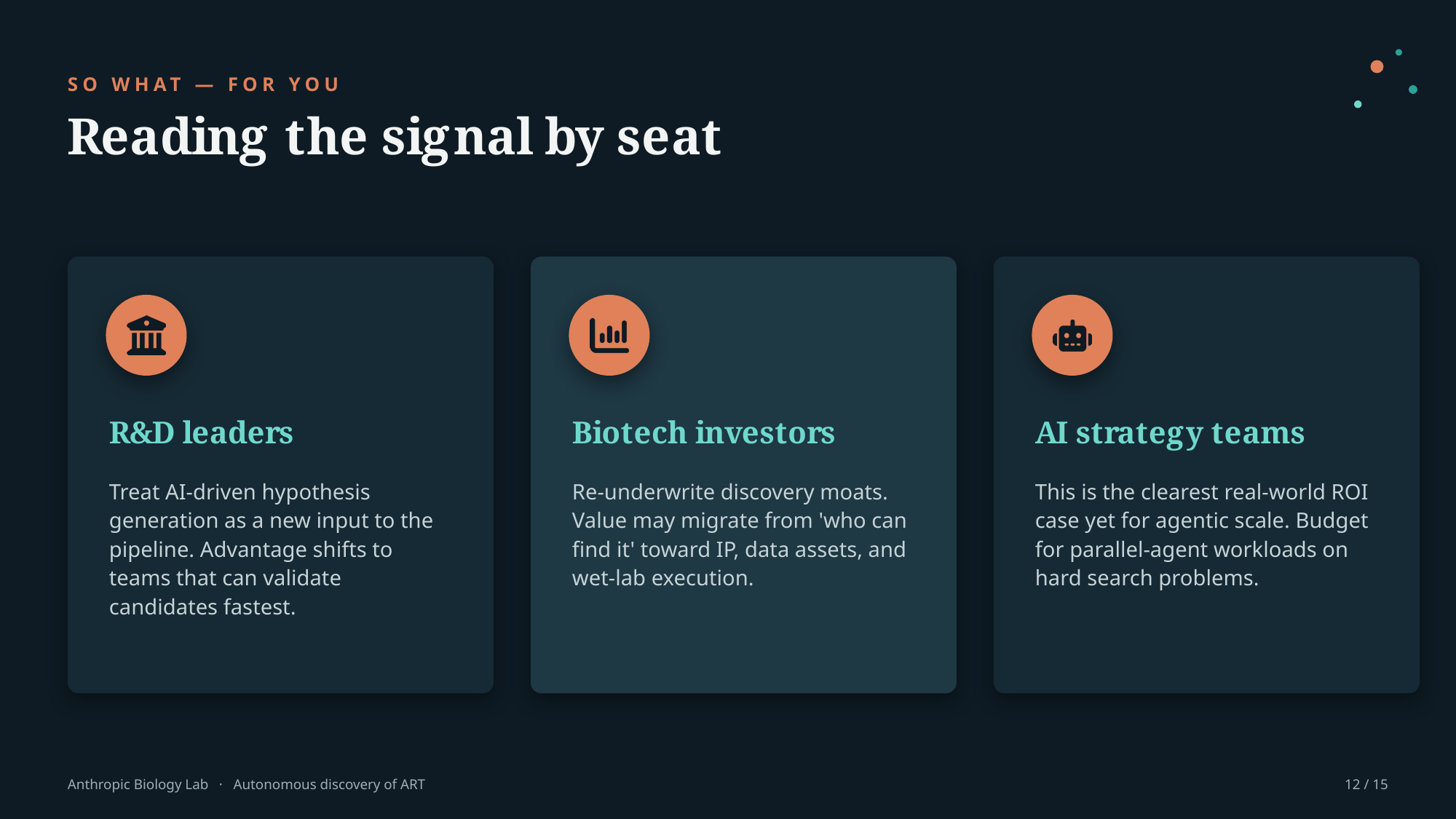The image size is (1456, 819).
Task: Click the Re-underwrite discovery moats paragraph
Action: pyautogui.click(x=739, y=535)
